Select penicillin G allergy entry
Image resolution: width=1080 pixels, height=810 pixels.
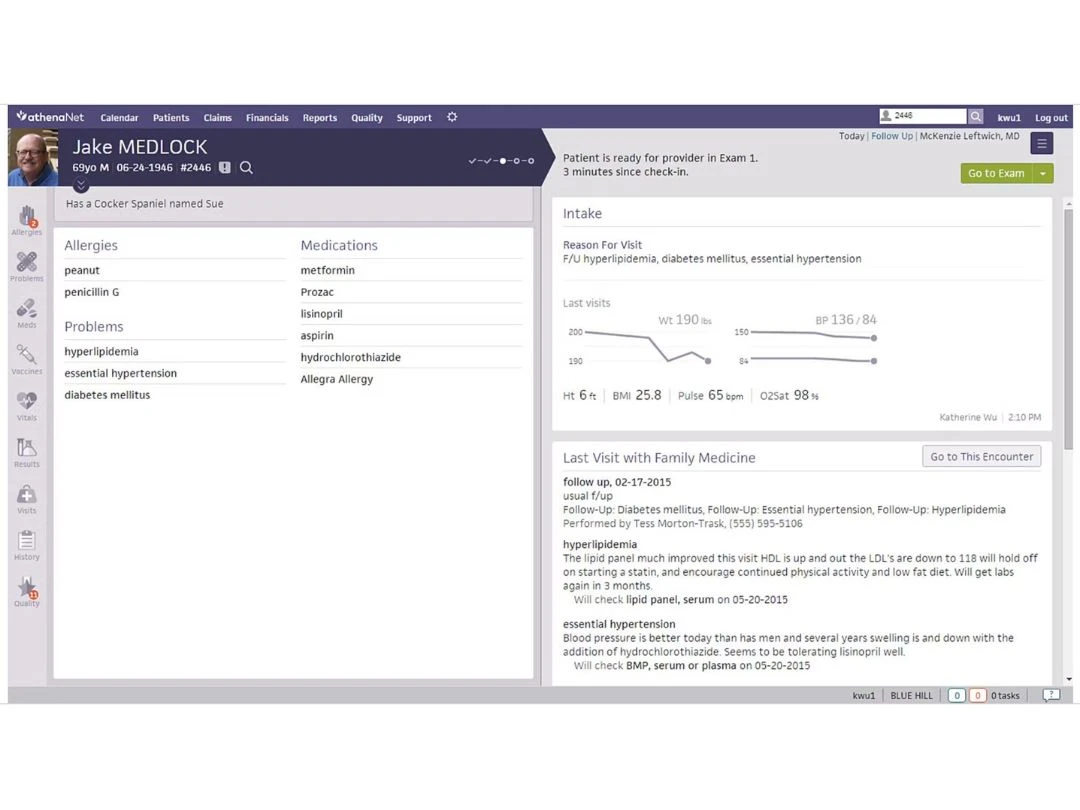92,292
